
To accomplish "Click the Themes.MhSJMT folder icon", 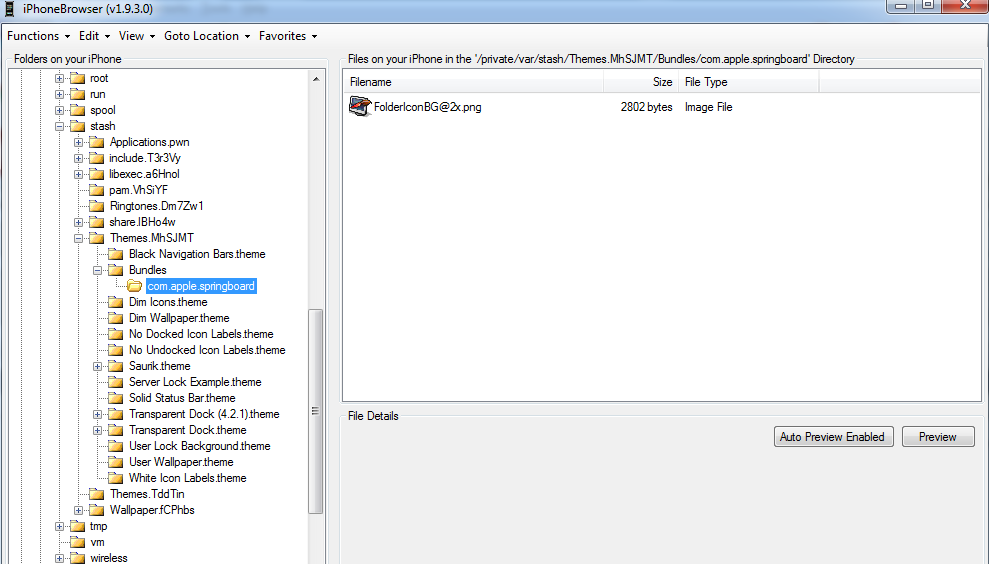I will point(97,238).
